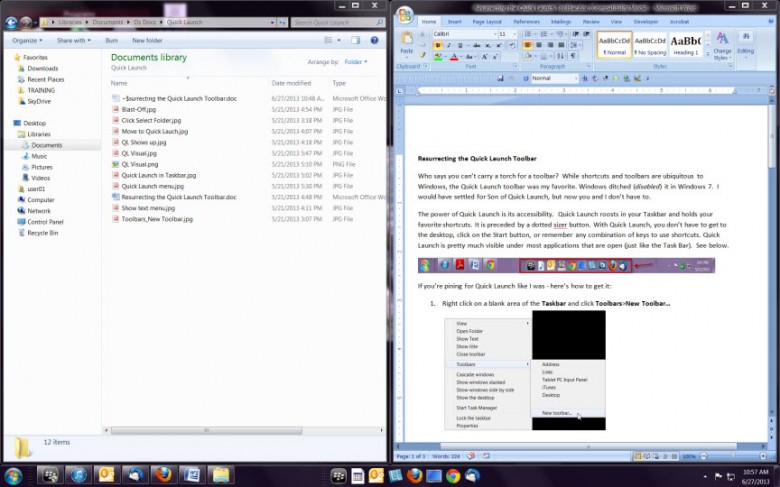Toggle Bold formatting in Word
Viewport: 780px width, 487px height.
[x=438, y=45]
